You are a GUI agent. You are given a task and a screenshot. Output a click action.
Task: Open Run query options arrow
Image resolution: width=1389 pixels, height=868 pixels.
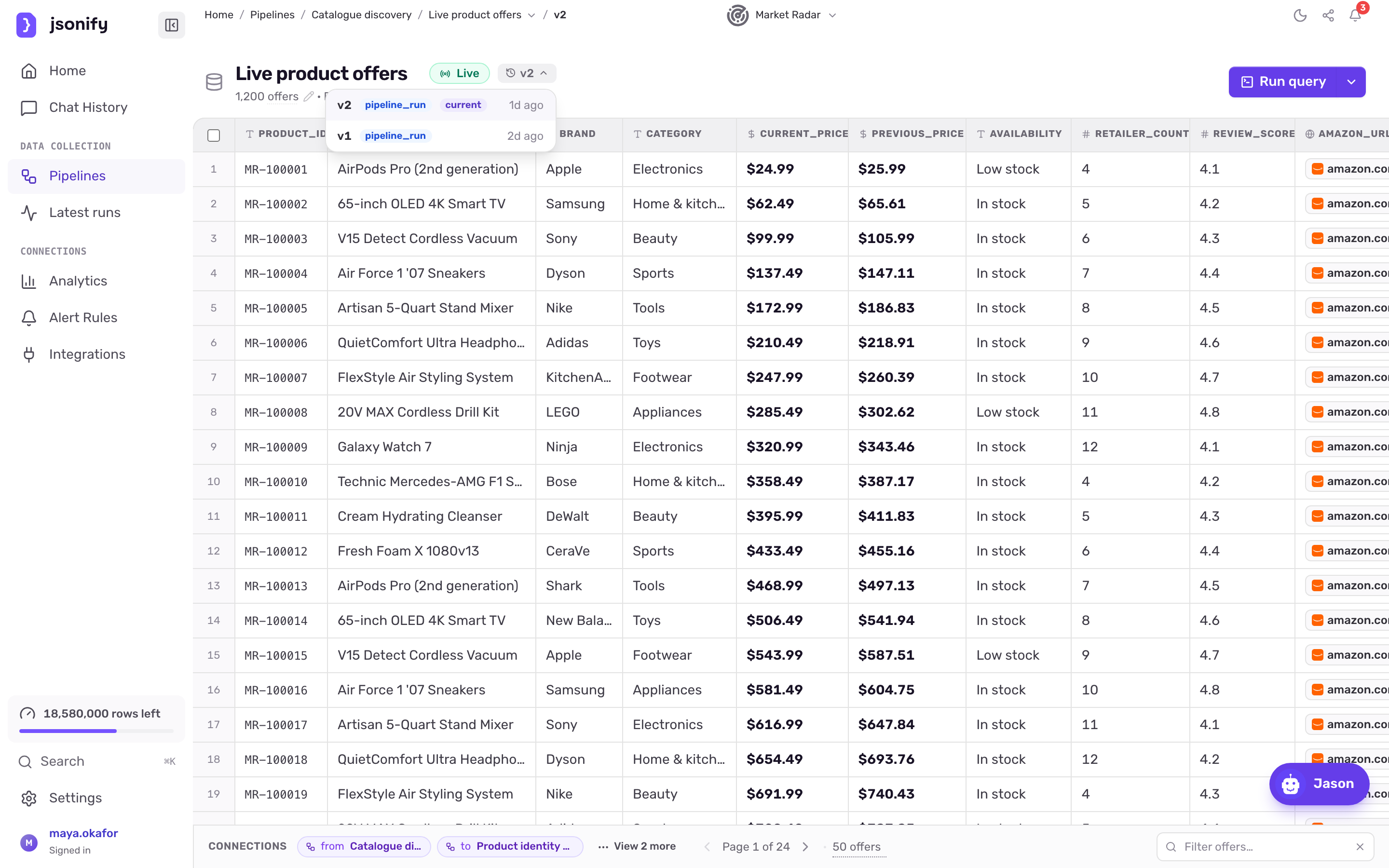click(x=1351, y=82)
